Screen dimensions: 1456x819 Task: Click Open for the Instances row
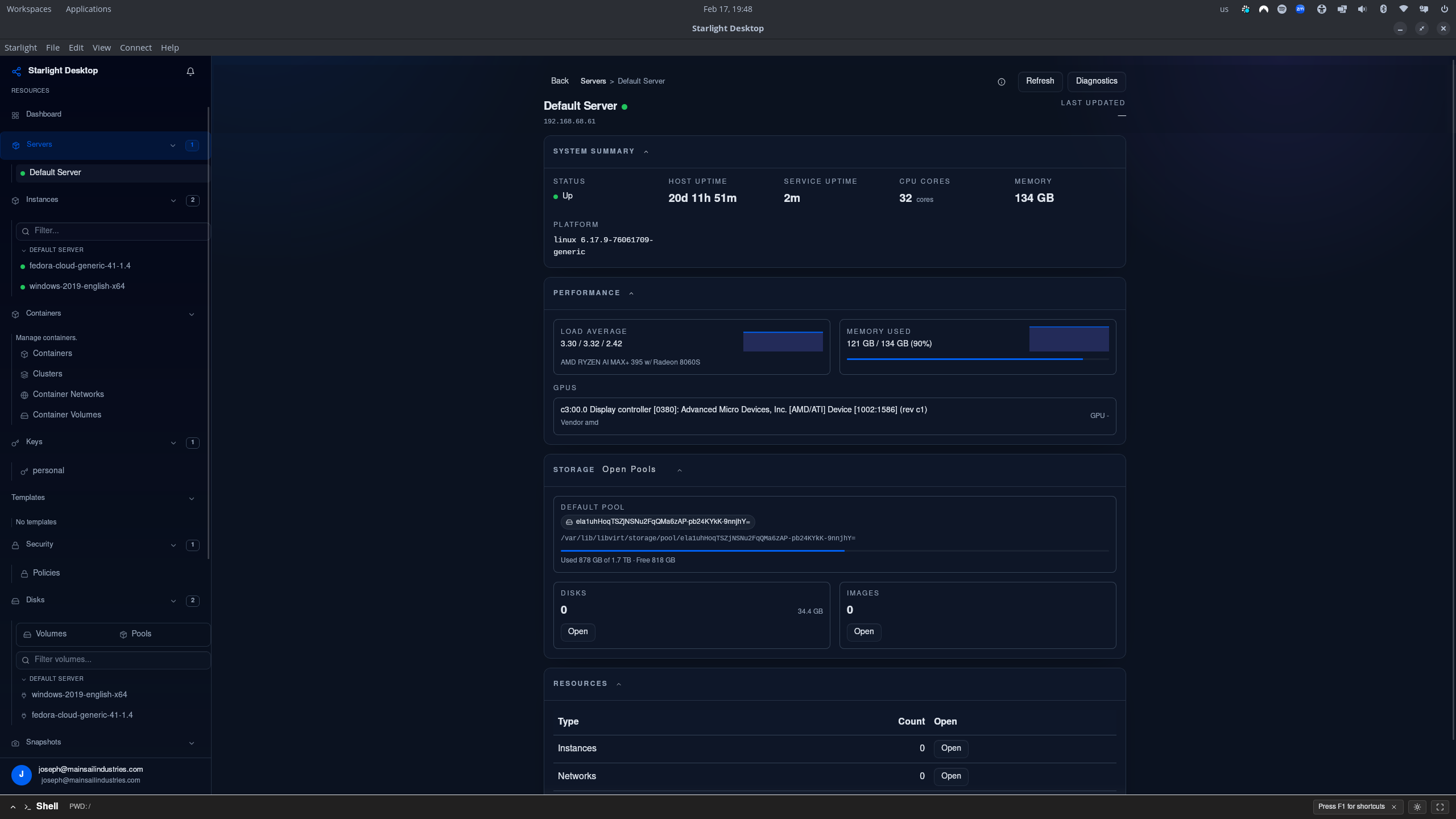[951, 748]
